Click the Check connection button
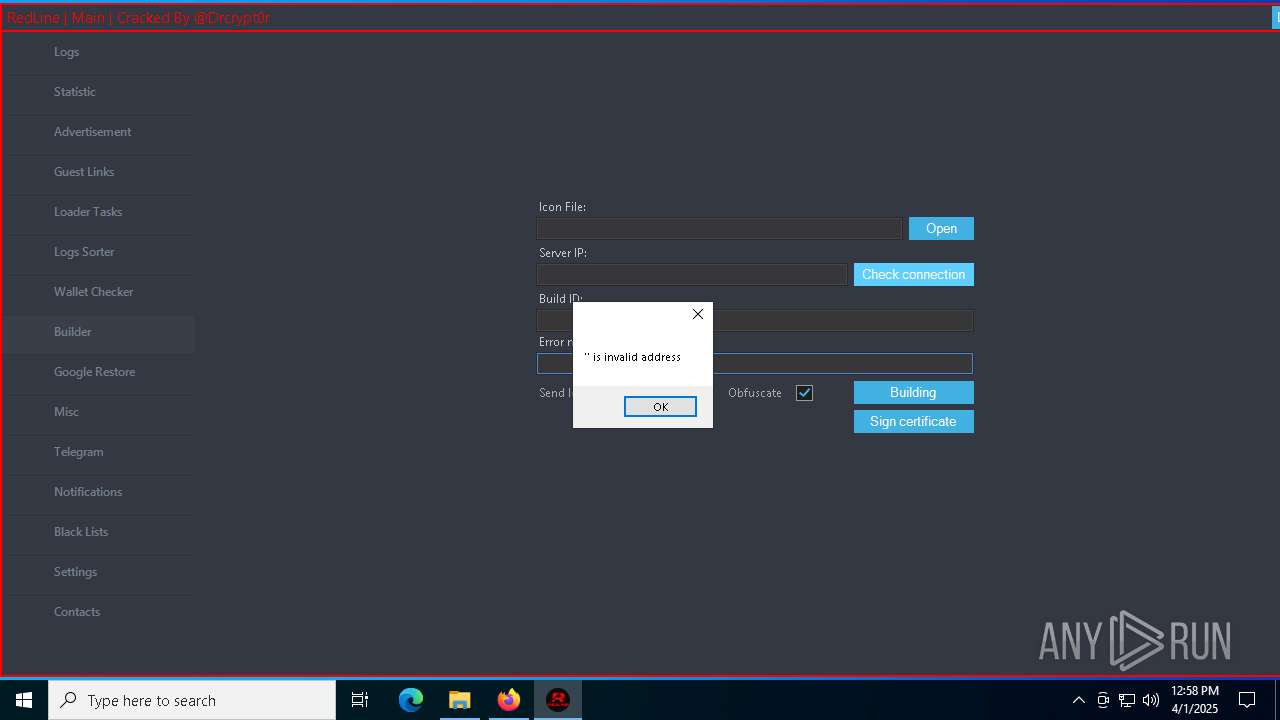 [x=914, y=275]
